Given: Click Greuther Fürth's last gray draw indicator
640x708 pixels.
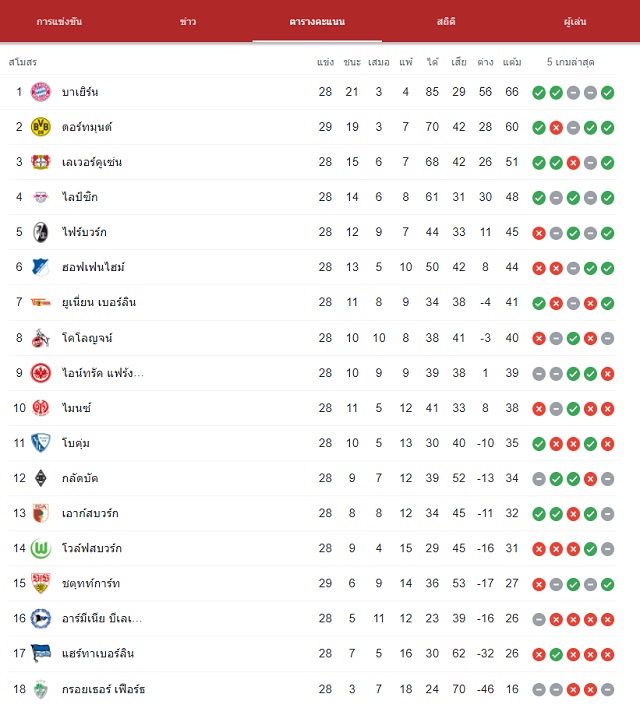Looking at the screenshot, I should coord(607,689).
